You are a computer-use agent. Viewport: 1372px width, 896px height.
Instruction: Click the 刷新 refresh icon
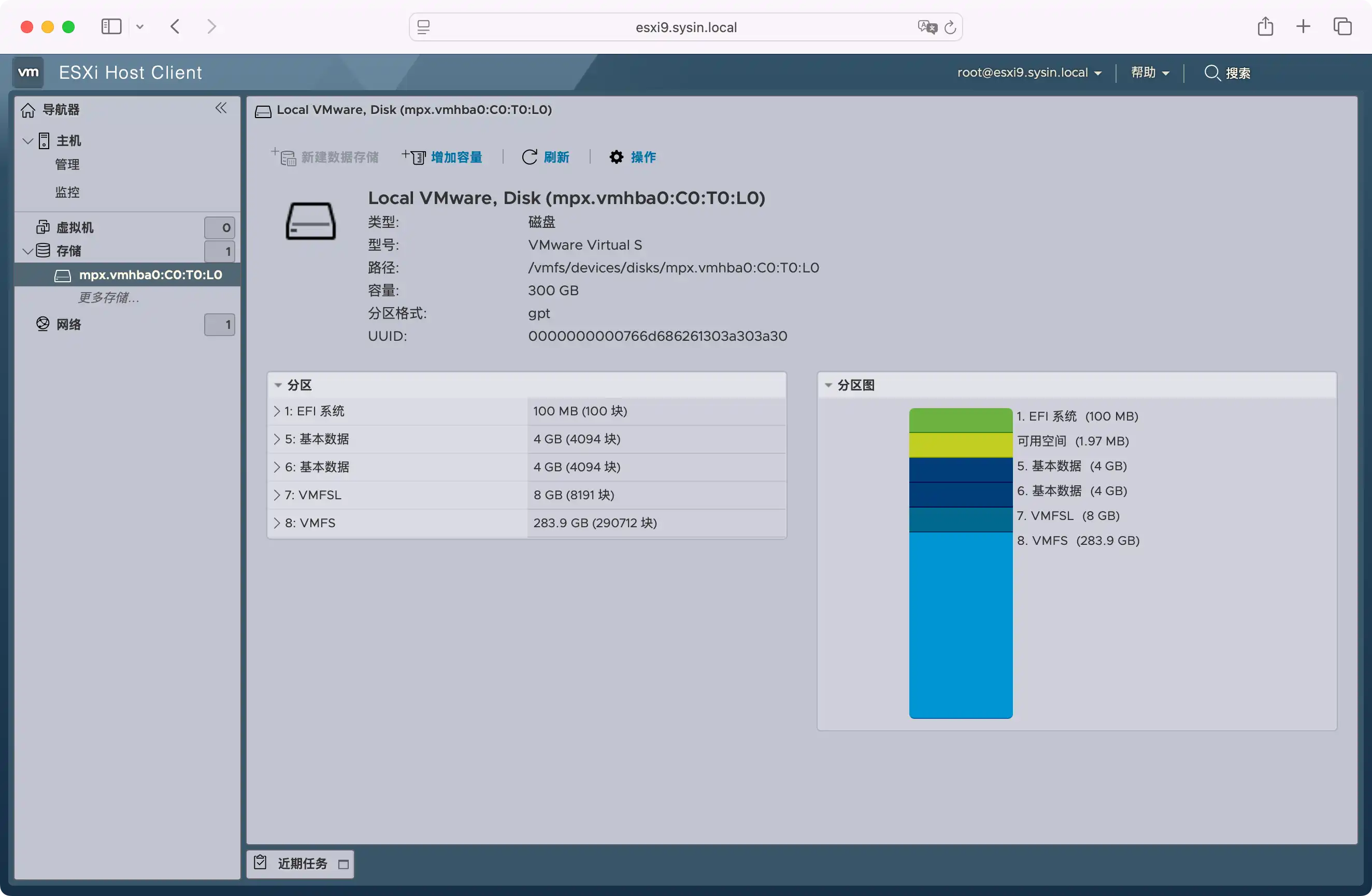point(529,157)
